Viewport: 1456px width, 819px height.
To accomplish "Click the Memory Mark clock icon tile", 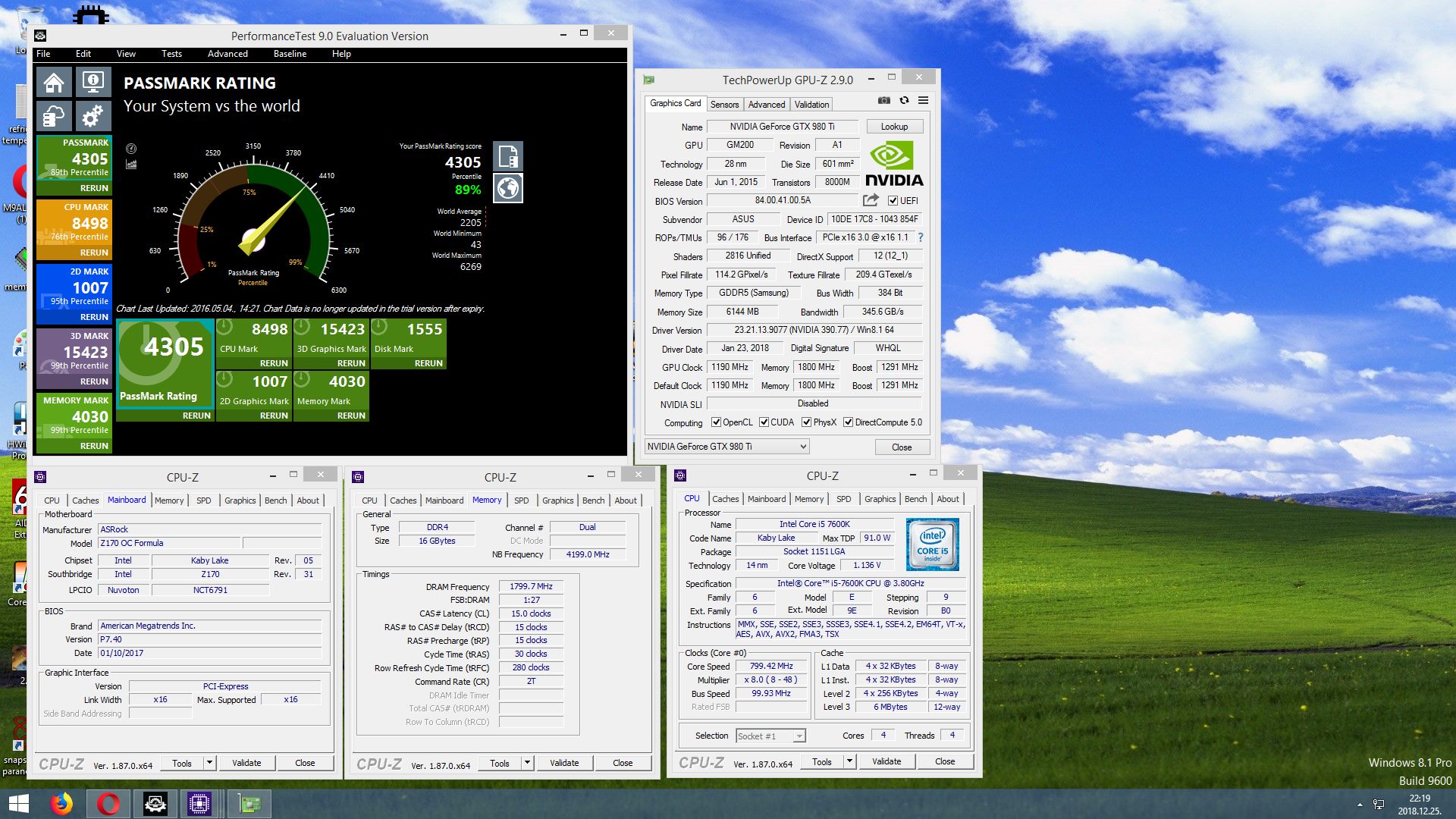I will coord(303,381).
